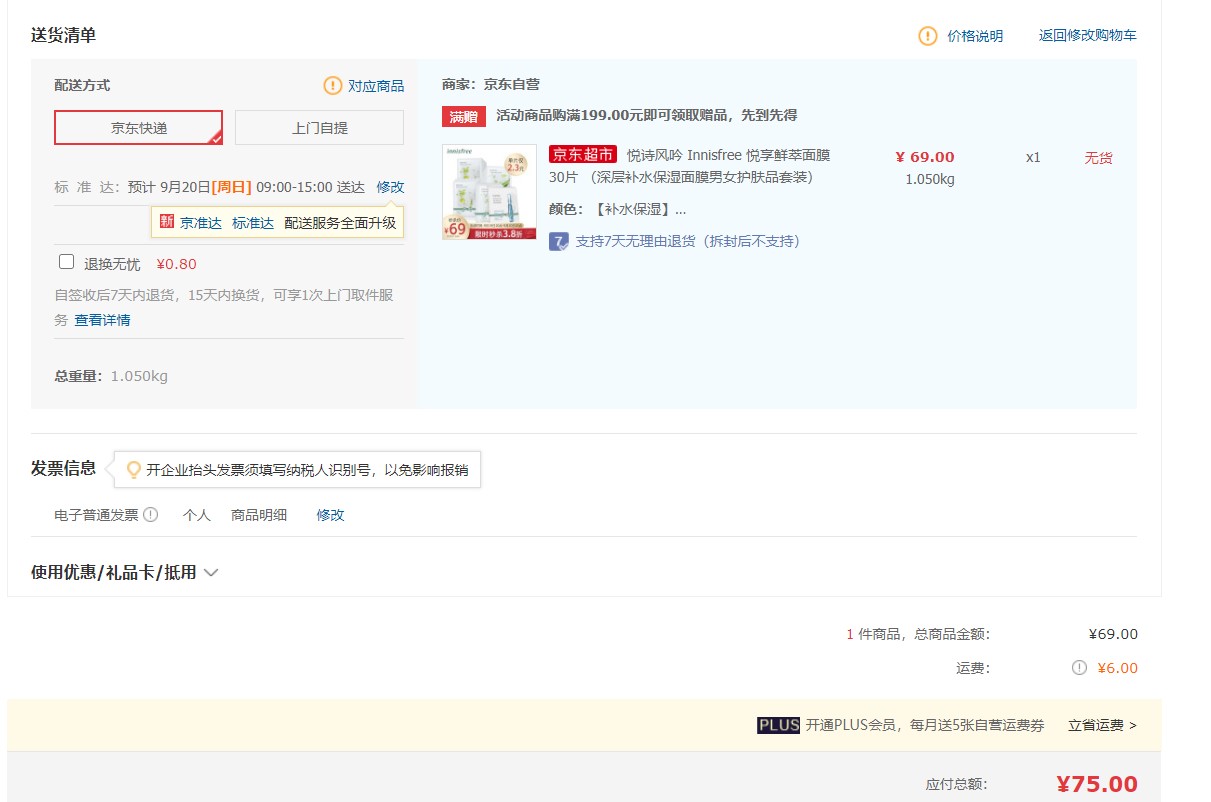Viewport: 1211px width, 802px height.
Task: Click the 商品明细 invoice content text
Action: click(259, 515)
